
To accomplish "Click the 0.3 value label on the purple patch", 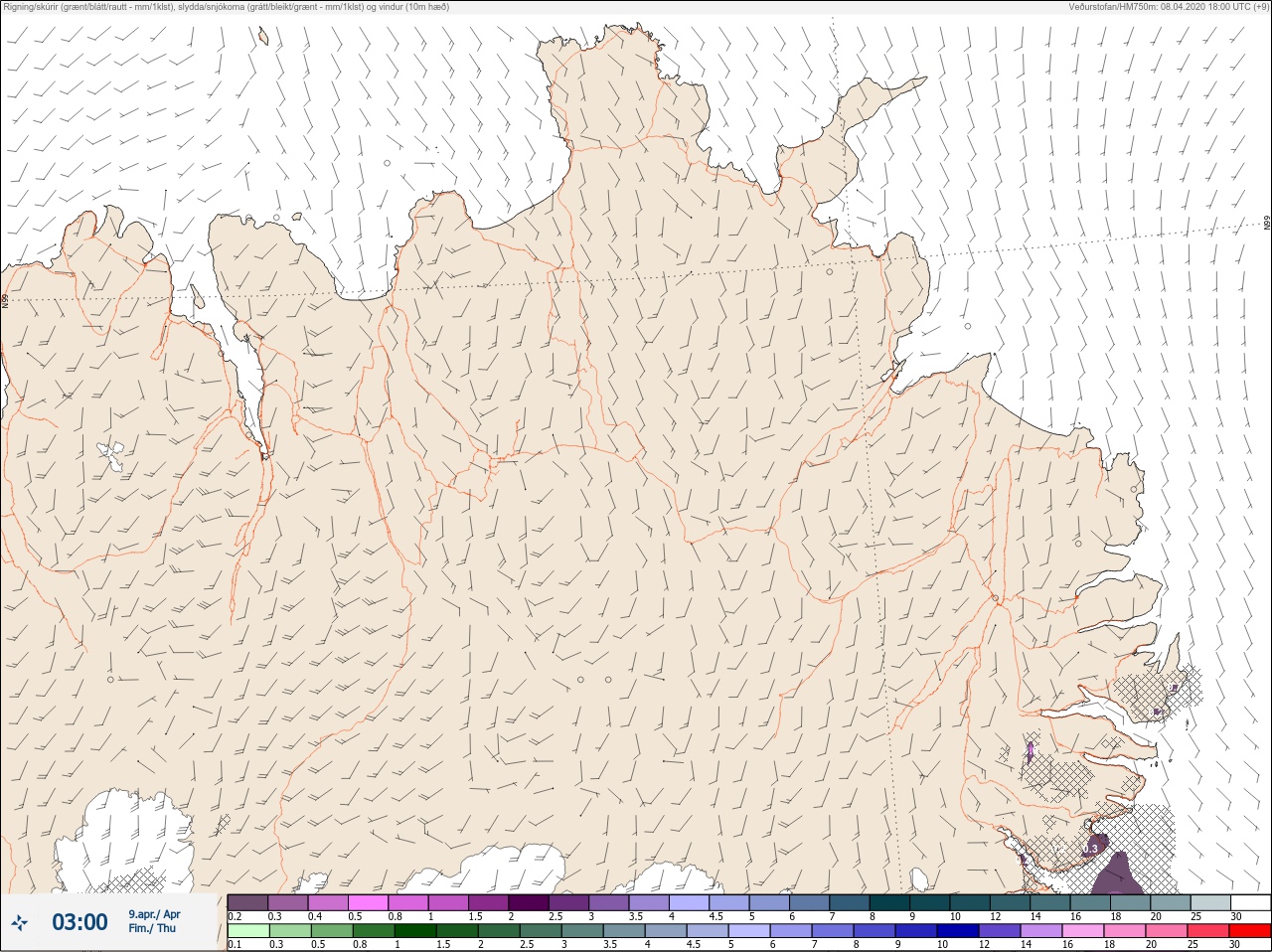I will point(1090,850).
